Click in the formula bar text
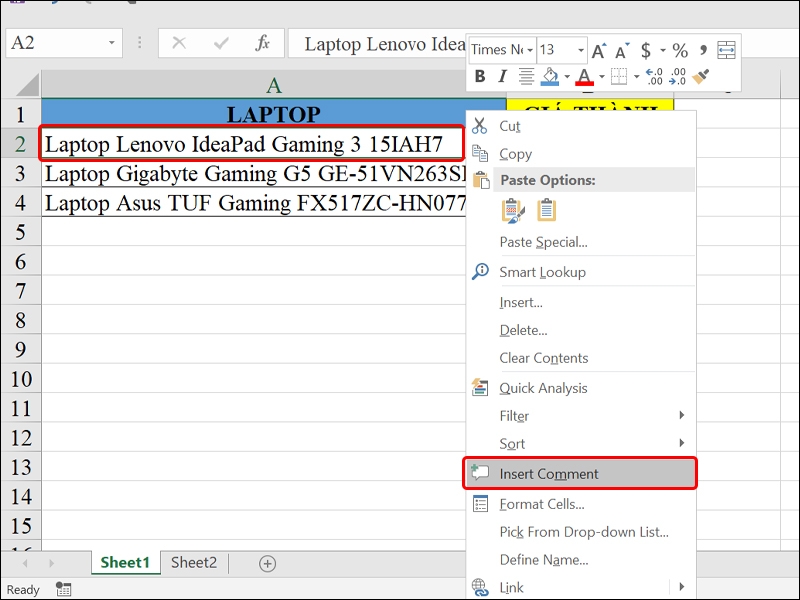The width and height of the screenshot is (800, 600). tap(385, 44)
